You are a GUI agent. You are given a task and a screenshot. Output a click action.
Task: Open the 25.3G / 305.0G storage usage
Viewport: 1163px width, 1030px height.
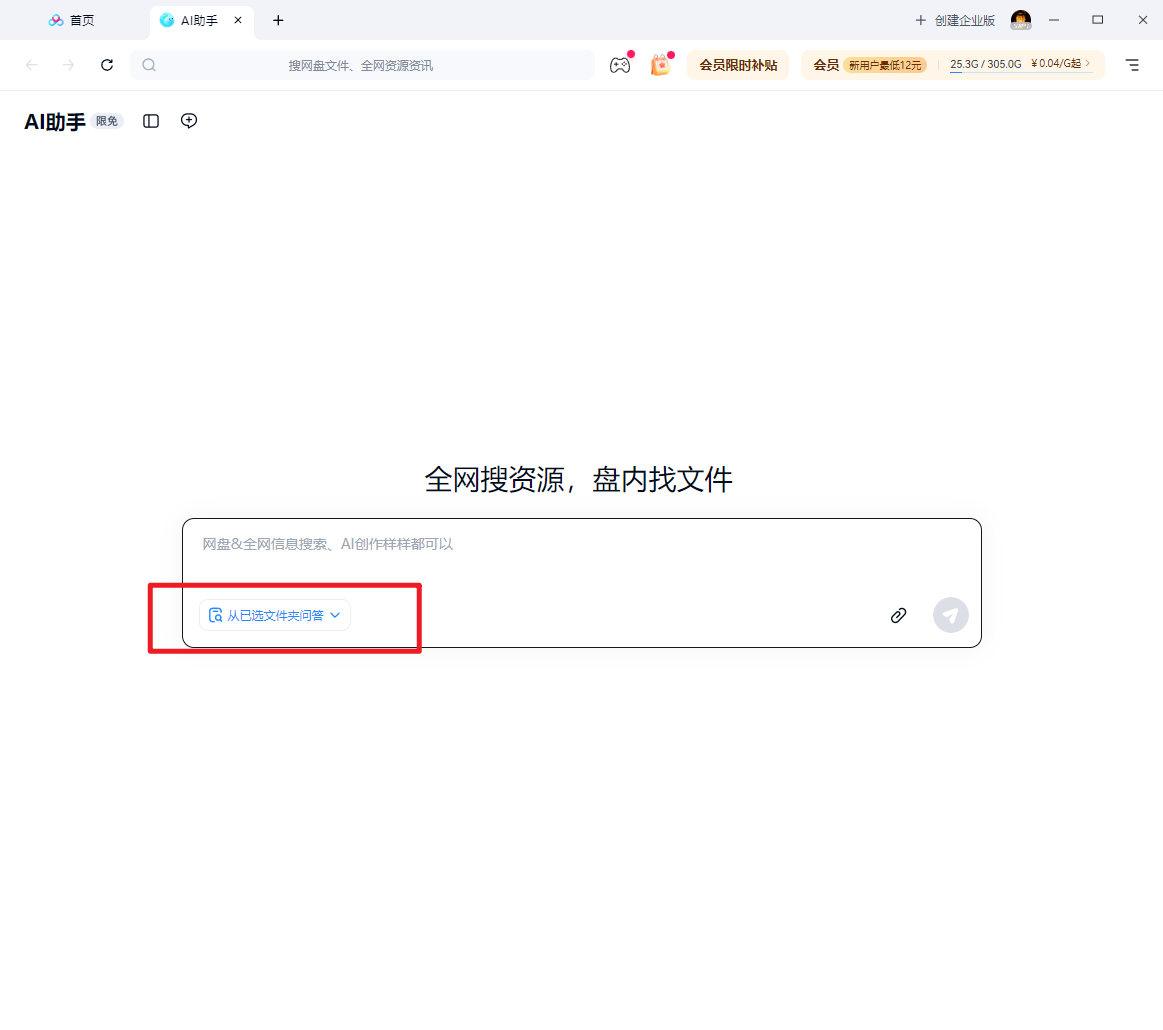click(x=986, y=64)
